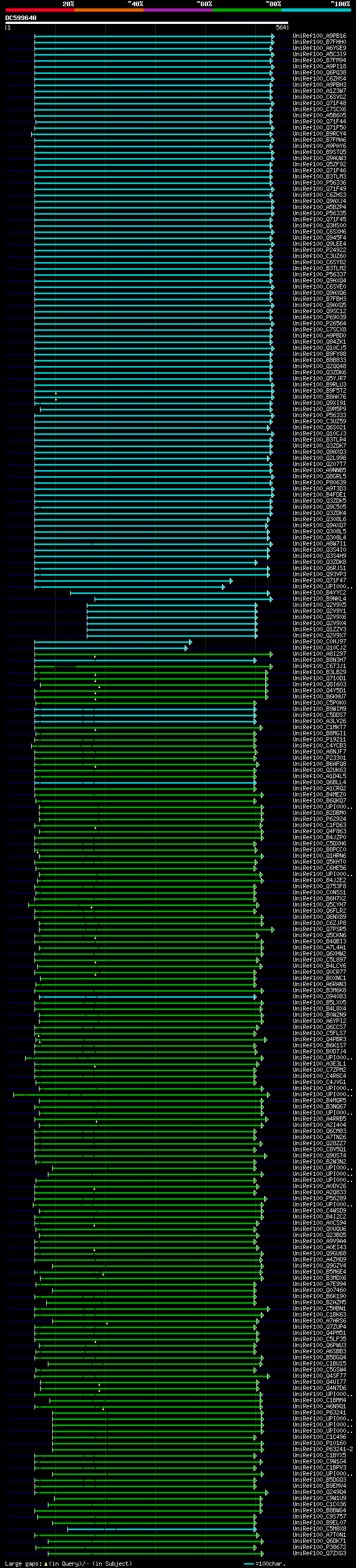The image size is (356, 1568).
Task: Select hit label UniRef100_Q71F48
Action: (319, 103)
